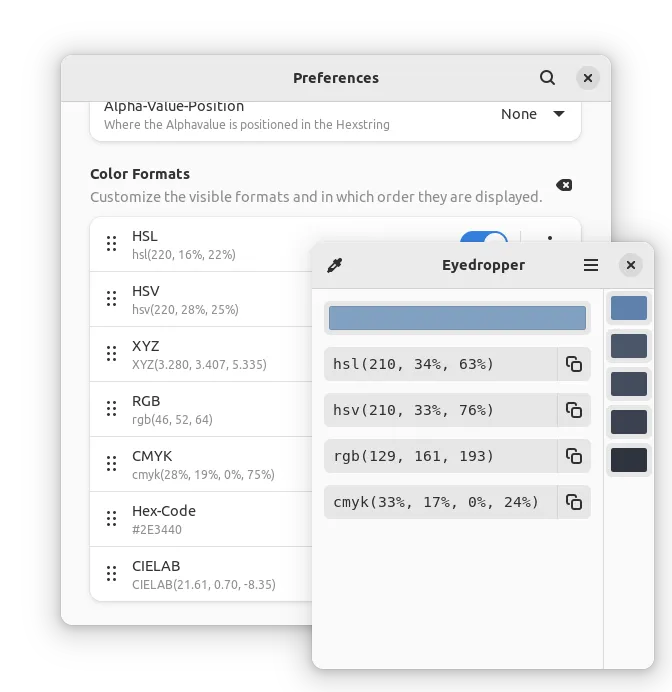
Task: Pick a color with the eyedropper icon
Action: pos(334,265)
